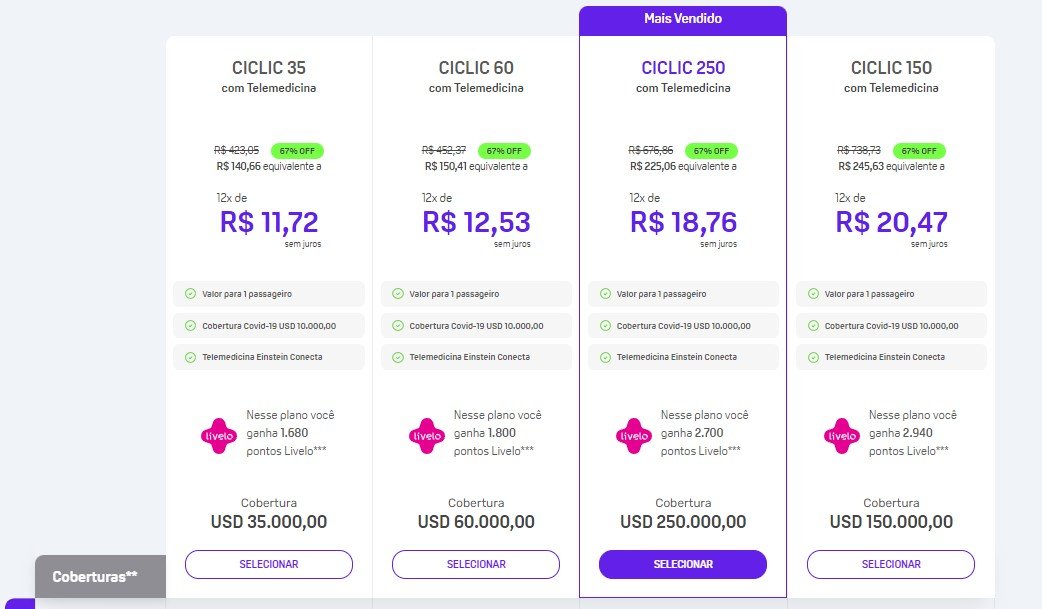The image size is (1042, 609).
Task: Click the Livelo logo in CICLIC 35 card
Action: (219, 435)
